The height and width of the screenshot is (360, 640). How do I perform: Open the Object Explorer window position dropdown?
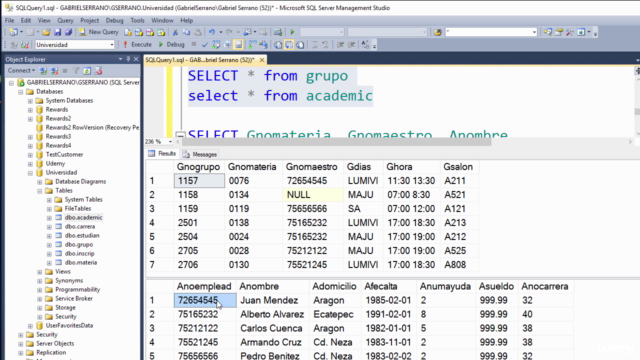(120, 59)
